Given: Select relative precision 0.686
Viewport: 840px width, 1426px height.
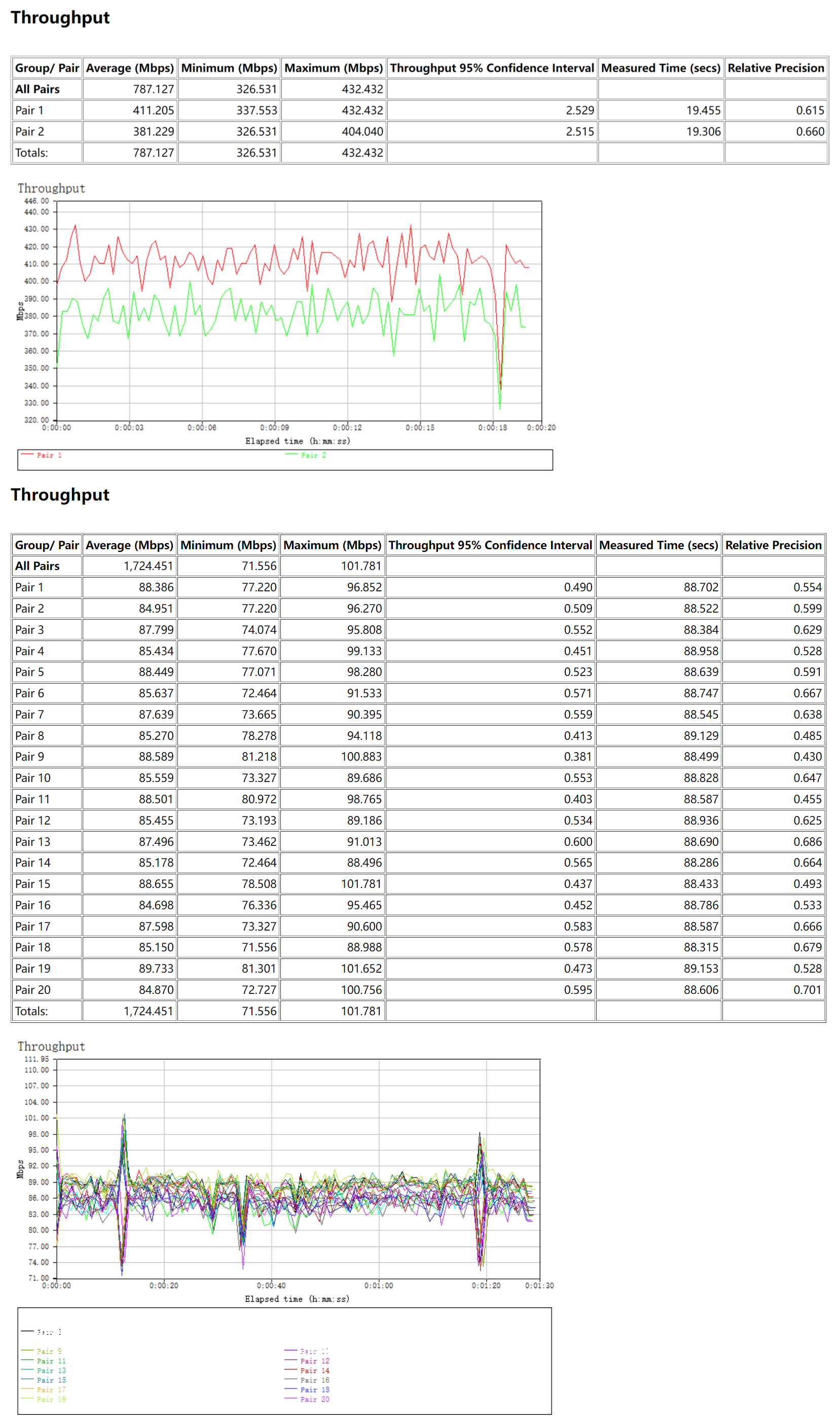Looking at the screenshot, I should (773, 842).
